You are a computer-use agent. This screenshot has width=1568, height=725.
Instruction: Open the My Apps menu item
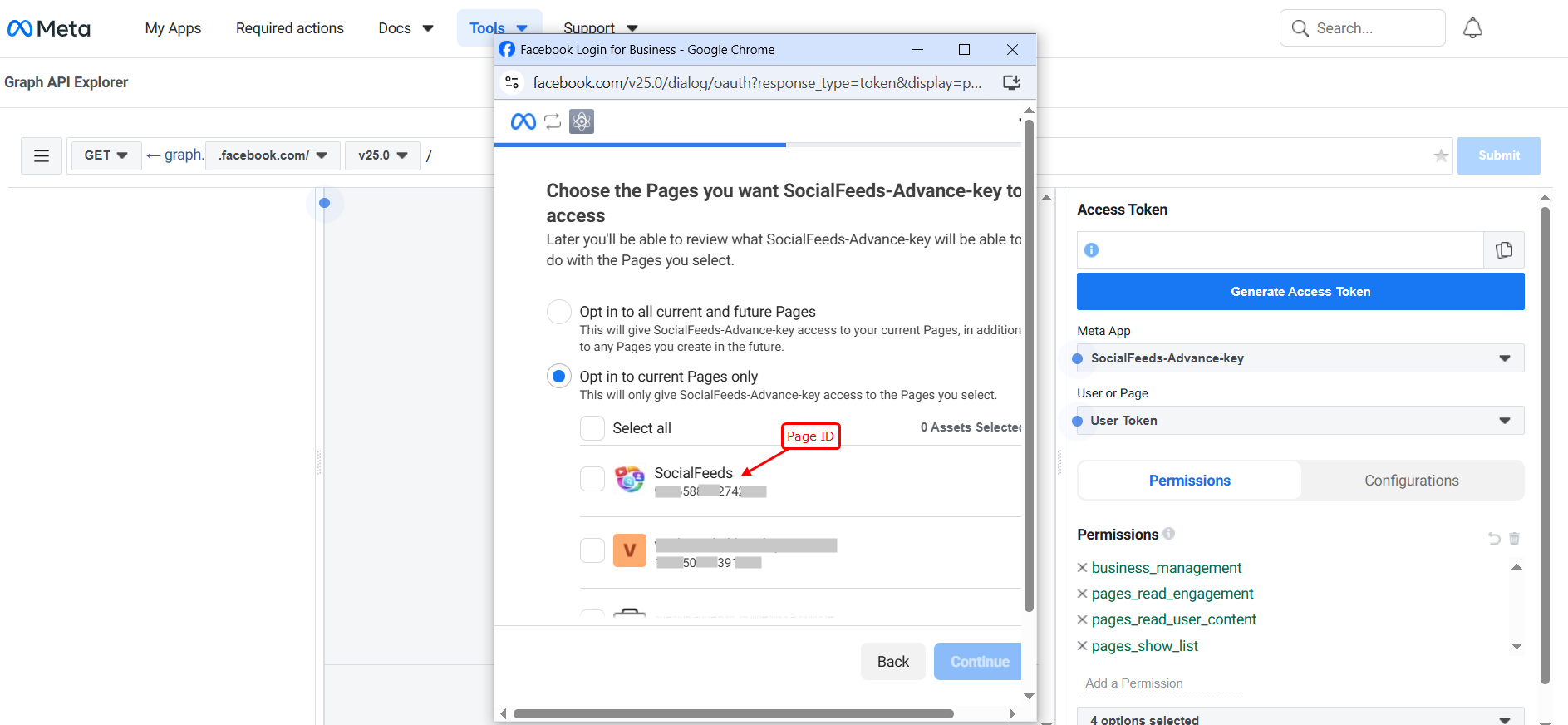[173, 28]
